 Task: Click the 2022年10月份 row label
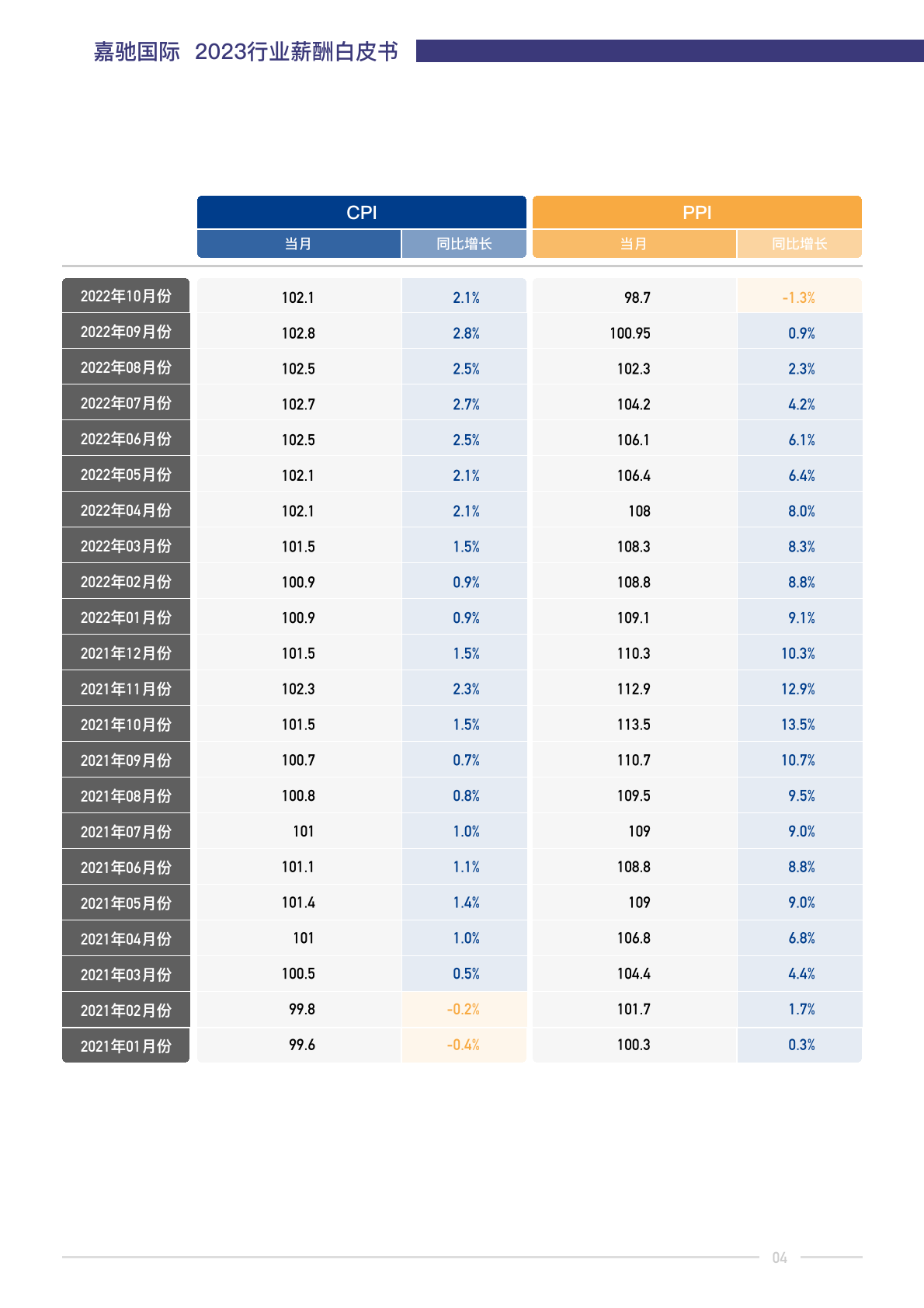(x=126, y=296)
